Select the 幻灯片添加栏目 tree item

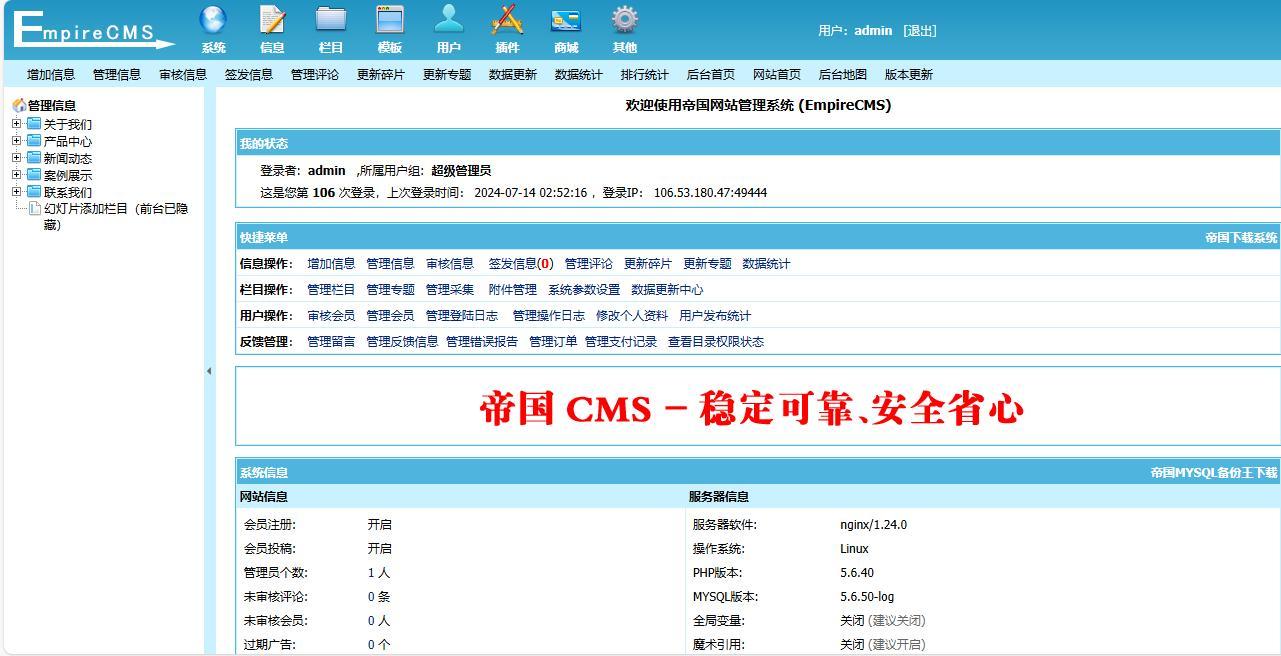[x=116, y=217]
